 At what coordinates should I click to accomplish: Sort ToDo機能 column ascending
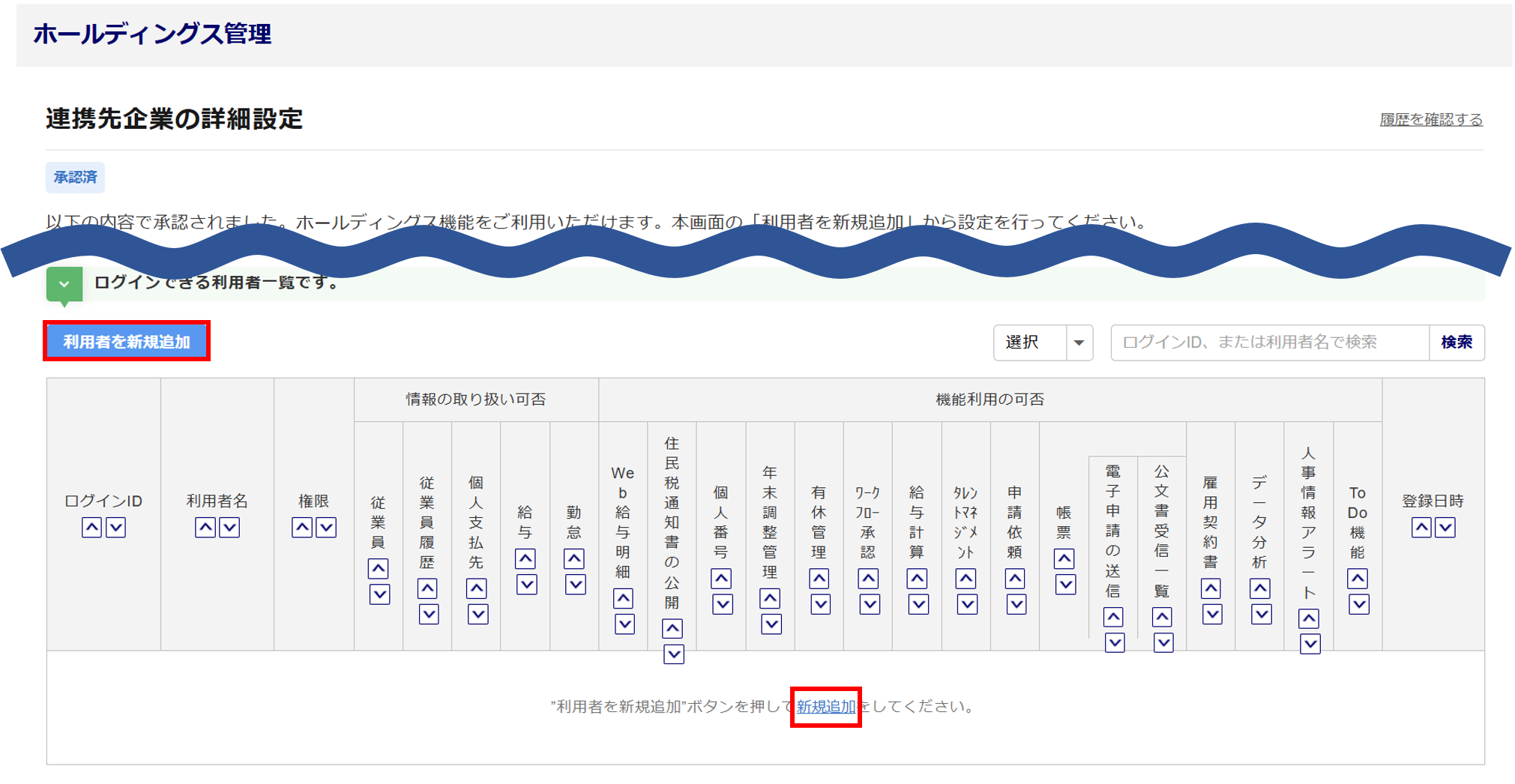1358,579
